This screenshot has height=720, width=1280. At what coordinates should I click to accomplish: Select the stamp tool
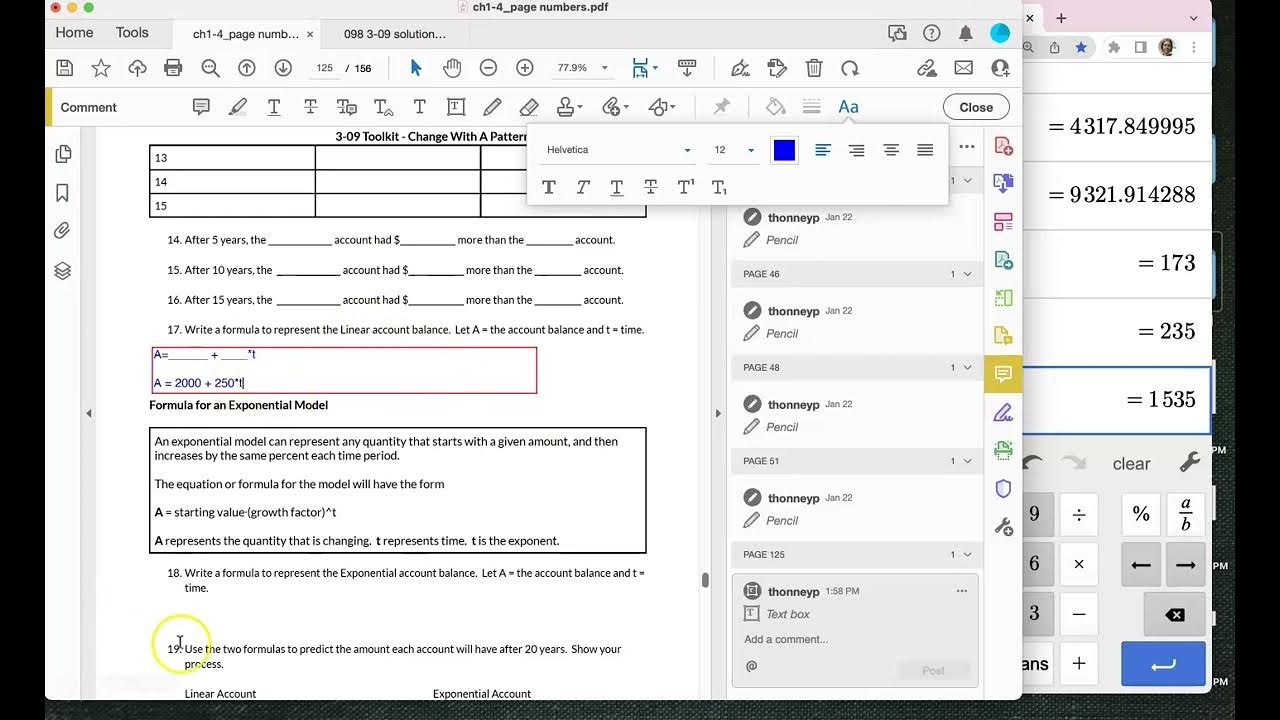point(566,107)
